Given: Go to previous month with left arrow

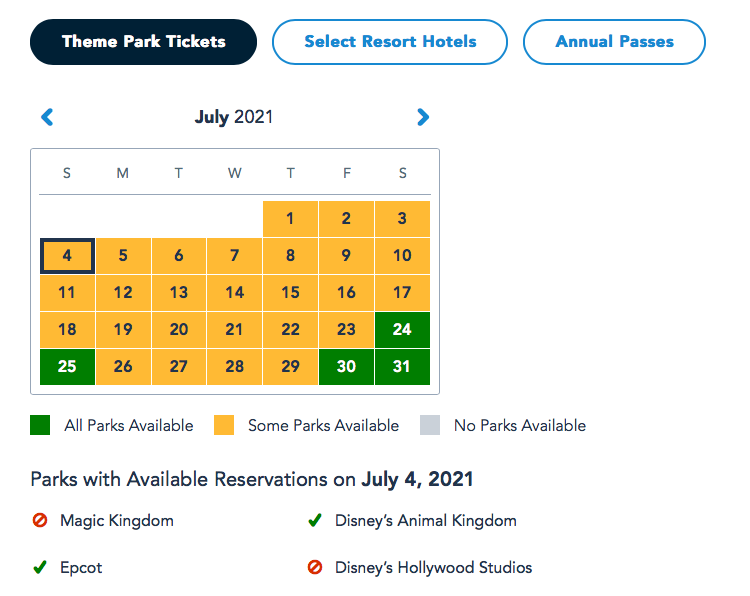Looking at the screenshot, I should tap(47, 118).
